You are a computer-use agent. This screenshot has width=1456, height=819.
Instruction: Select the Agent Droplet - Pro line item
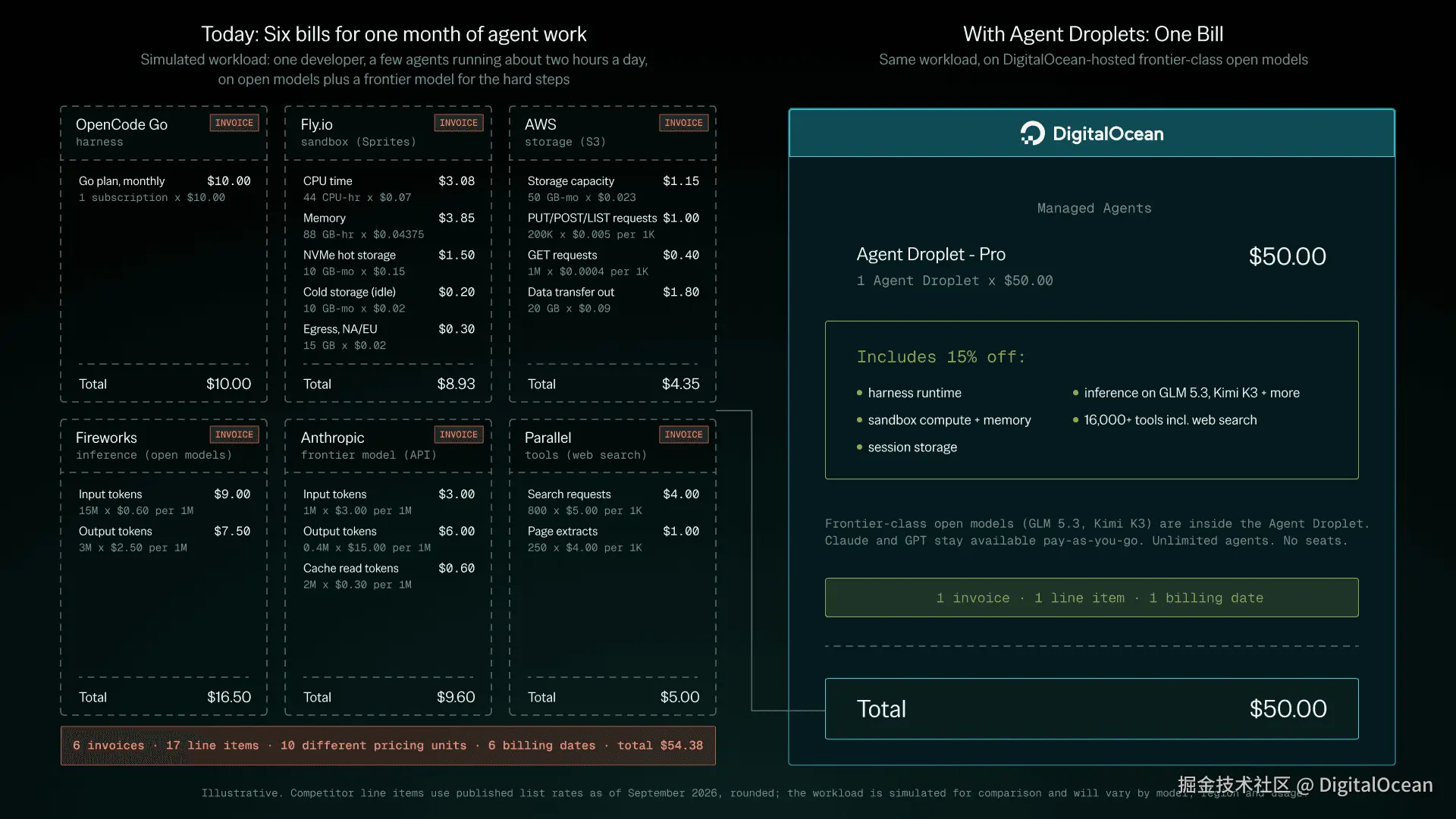tap(1091, 265)
